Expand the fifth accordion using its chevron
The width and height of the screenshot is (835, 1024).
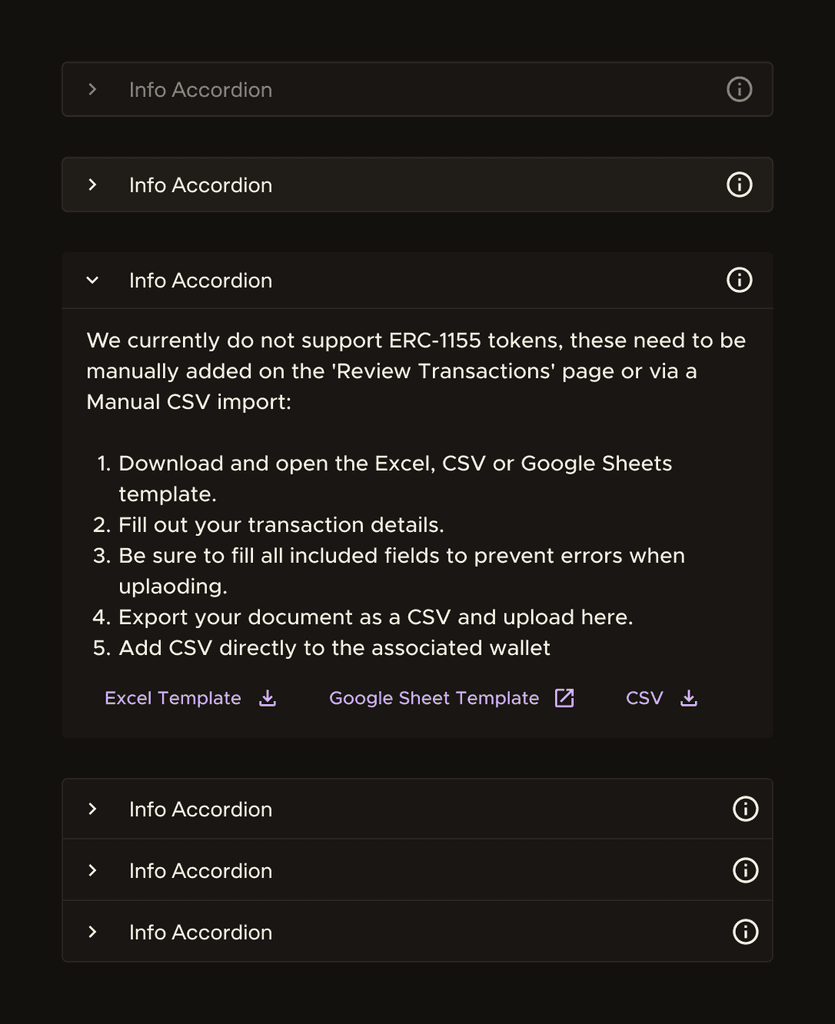(x=93, y=871)
